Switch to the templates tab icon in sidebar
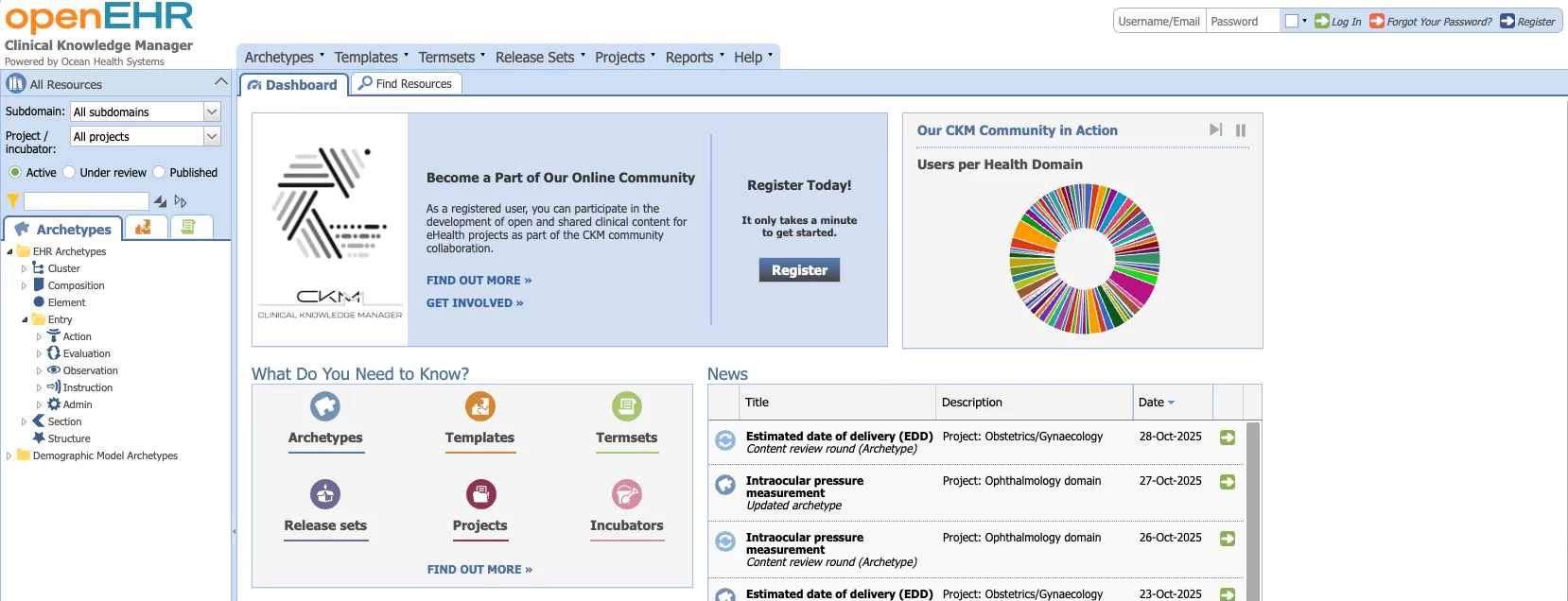 144,228
